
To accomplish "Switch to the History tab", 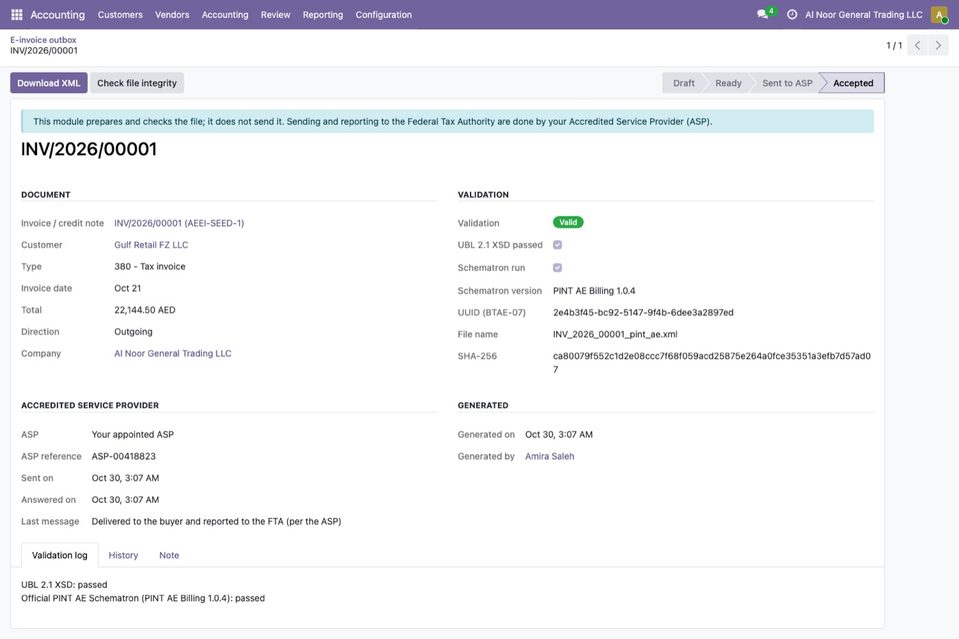I will coord(123,555).
